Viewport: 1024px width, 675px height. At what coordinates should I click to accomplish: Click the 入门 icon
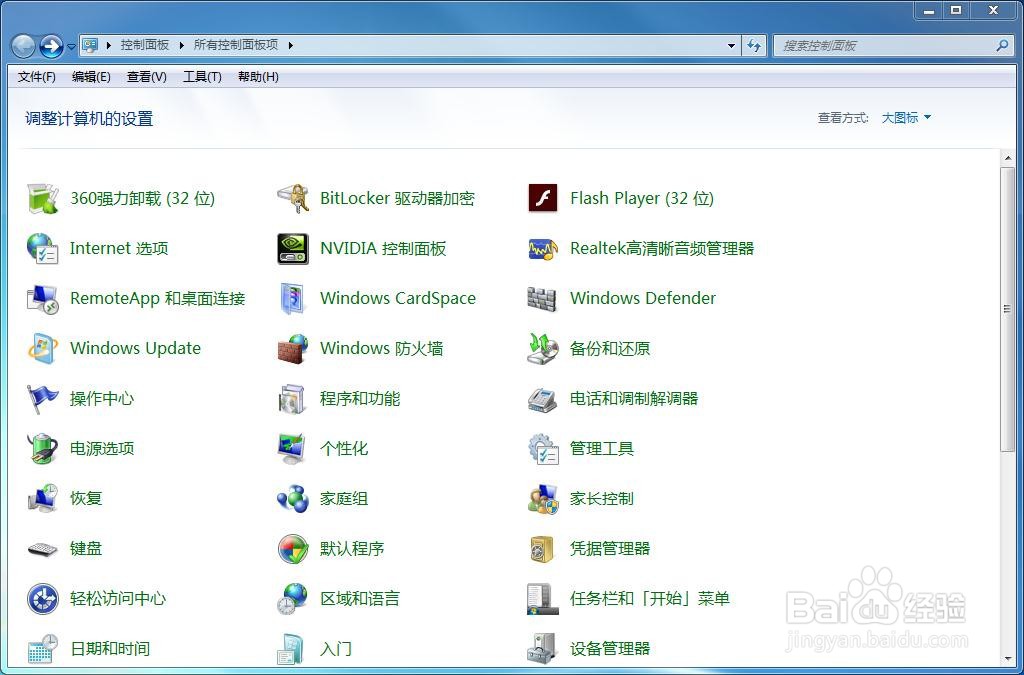click(x=291, y=649)
